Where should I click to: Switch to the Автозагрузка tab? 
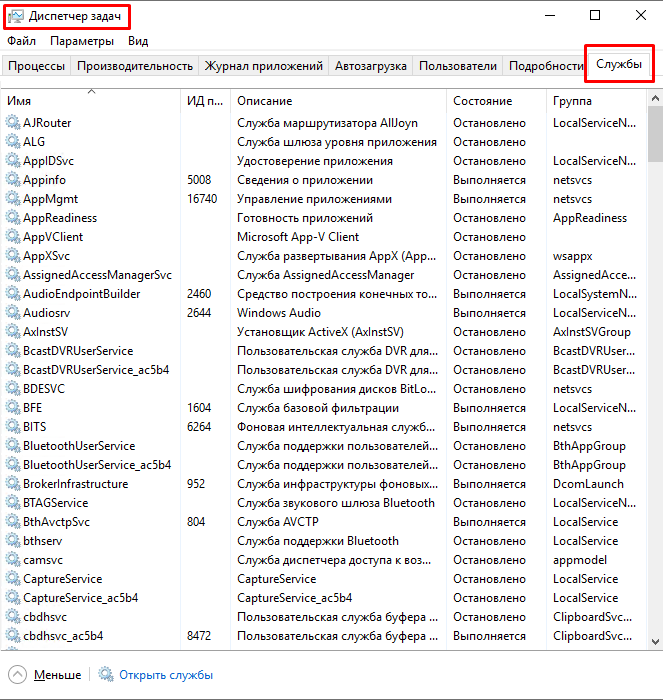[x=371, y=66]
